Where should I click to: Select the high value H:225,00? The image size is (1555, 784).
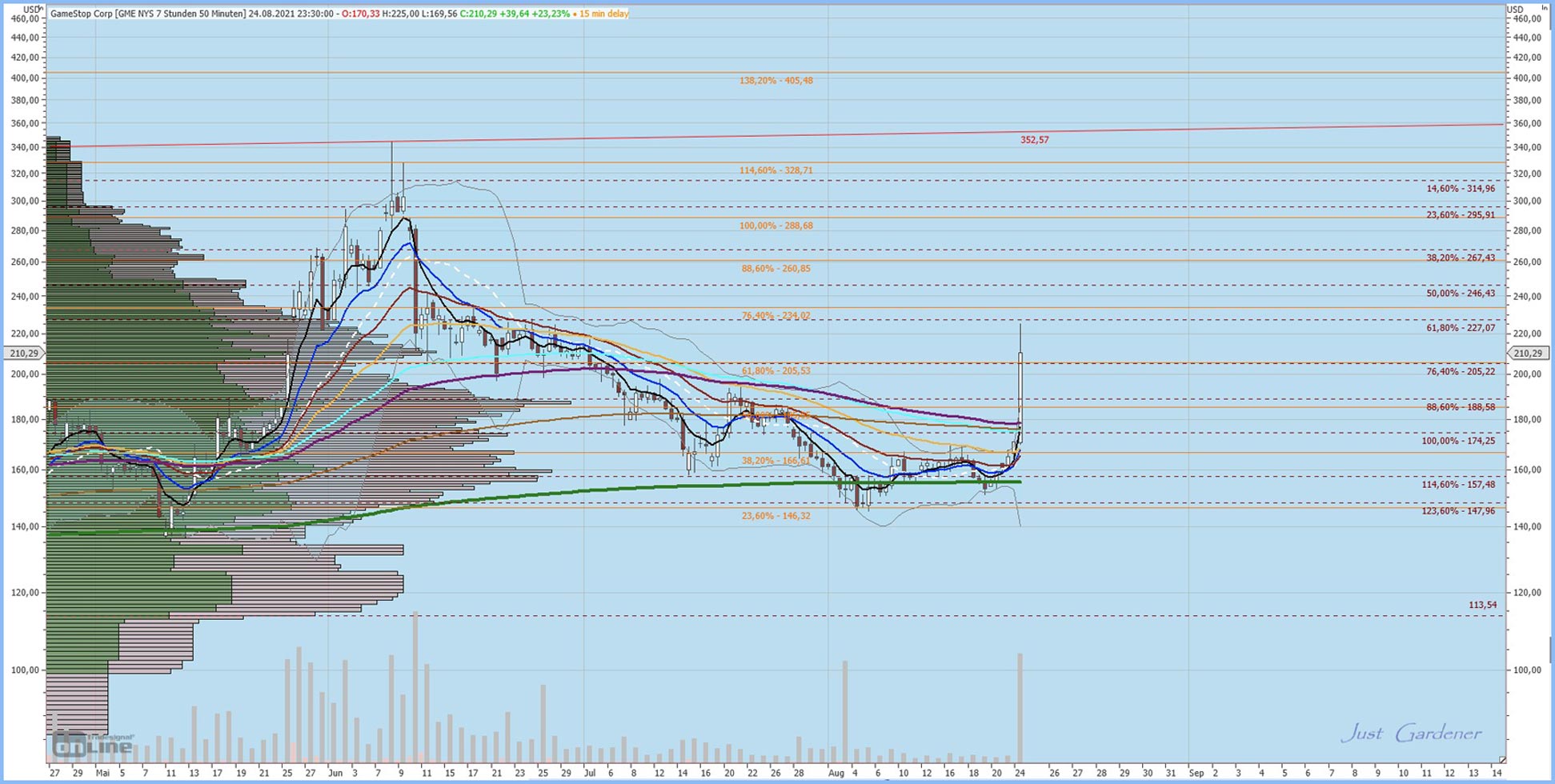400,14
